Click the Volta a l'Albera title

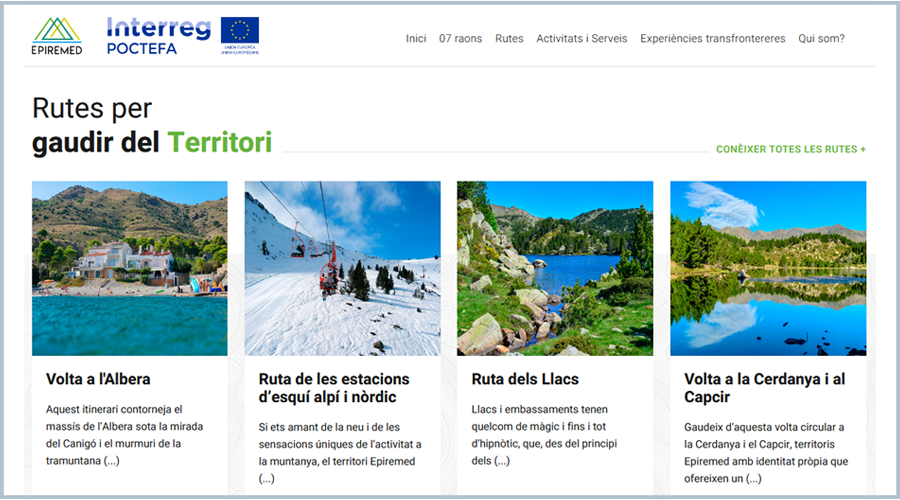pos(98,379)
